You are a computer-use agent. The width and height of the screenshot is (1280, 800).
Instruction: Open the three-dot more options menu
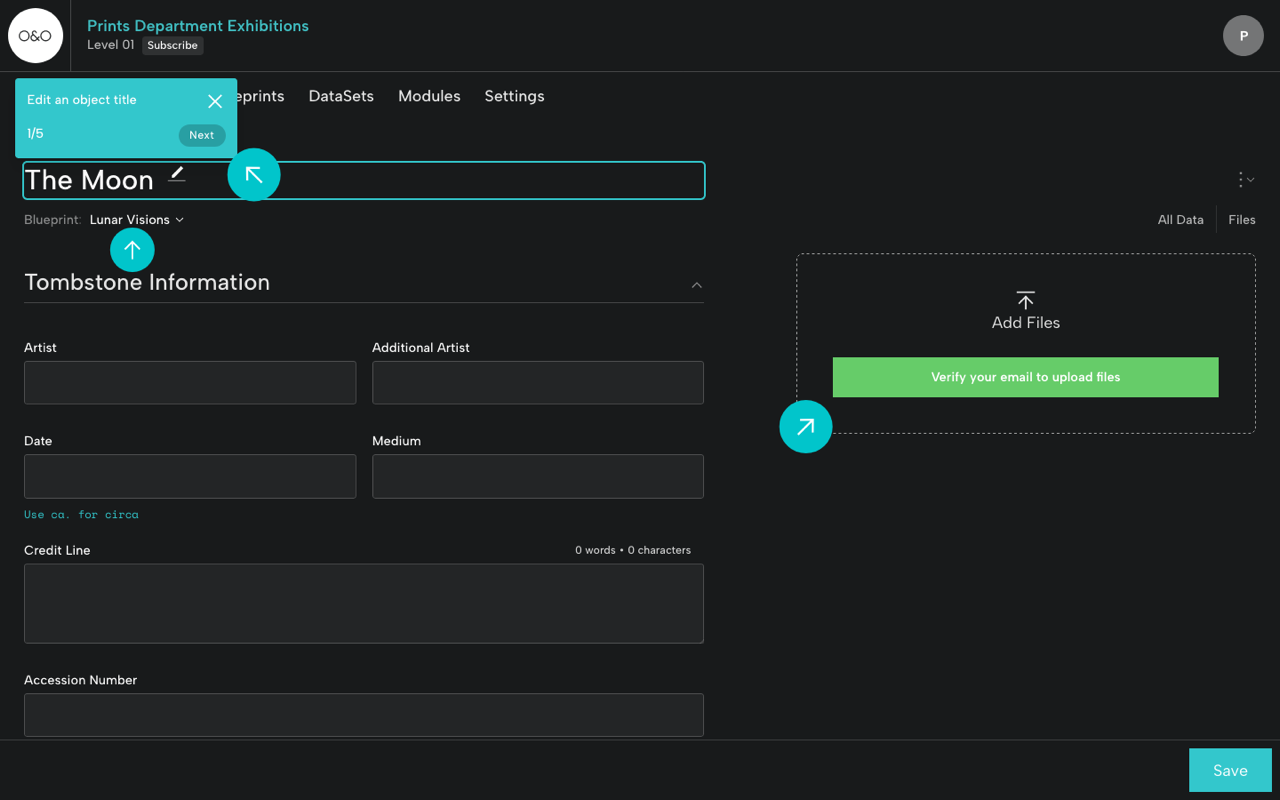click(1244, 180)
